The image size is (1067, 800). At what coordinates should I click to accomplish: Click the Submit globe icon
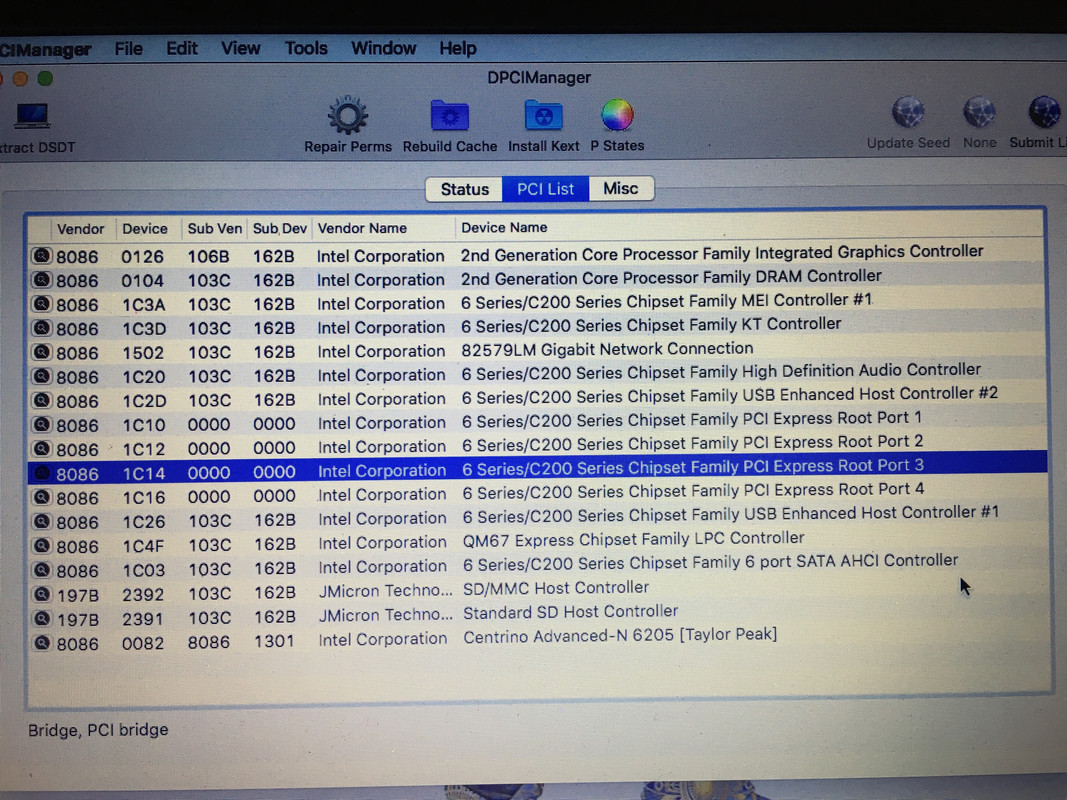click(x=1045, y=113)
